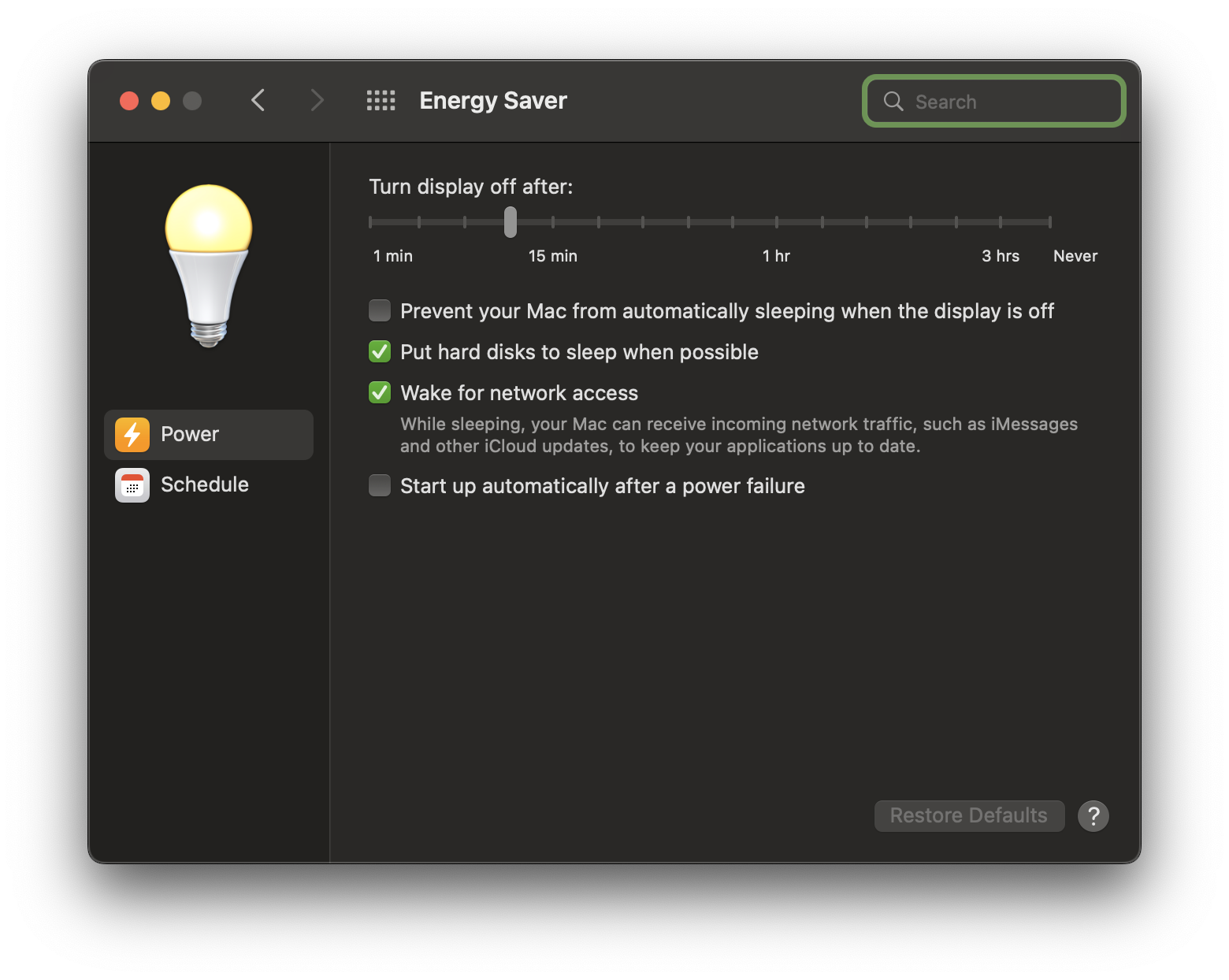Set display slider to the 1 hr tick

777,222
